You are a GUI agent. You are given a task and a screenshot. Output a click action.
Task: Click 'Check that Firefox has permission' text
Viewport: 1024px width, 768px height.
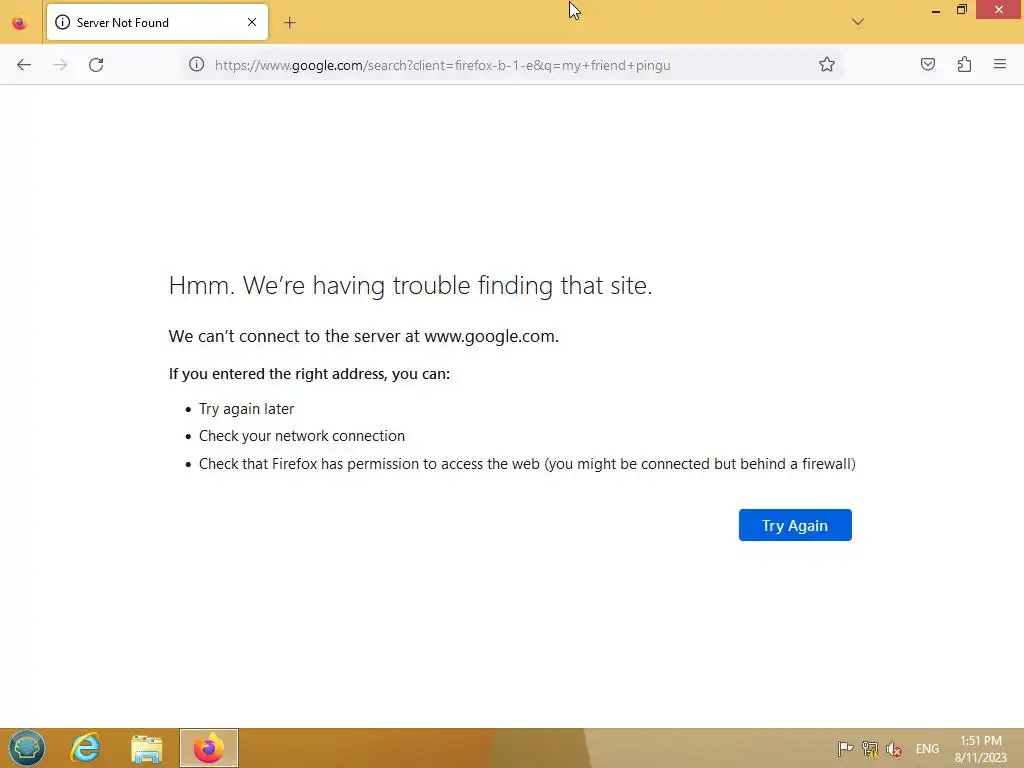[x=527, y=464]
